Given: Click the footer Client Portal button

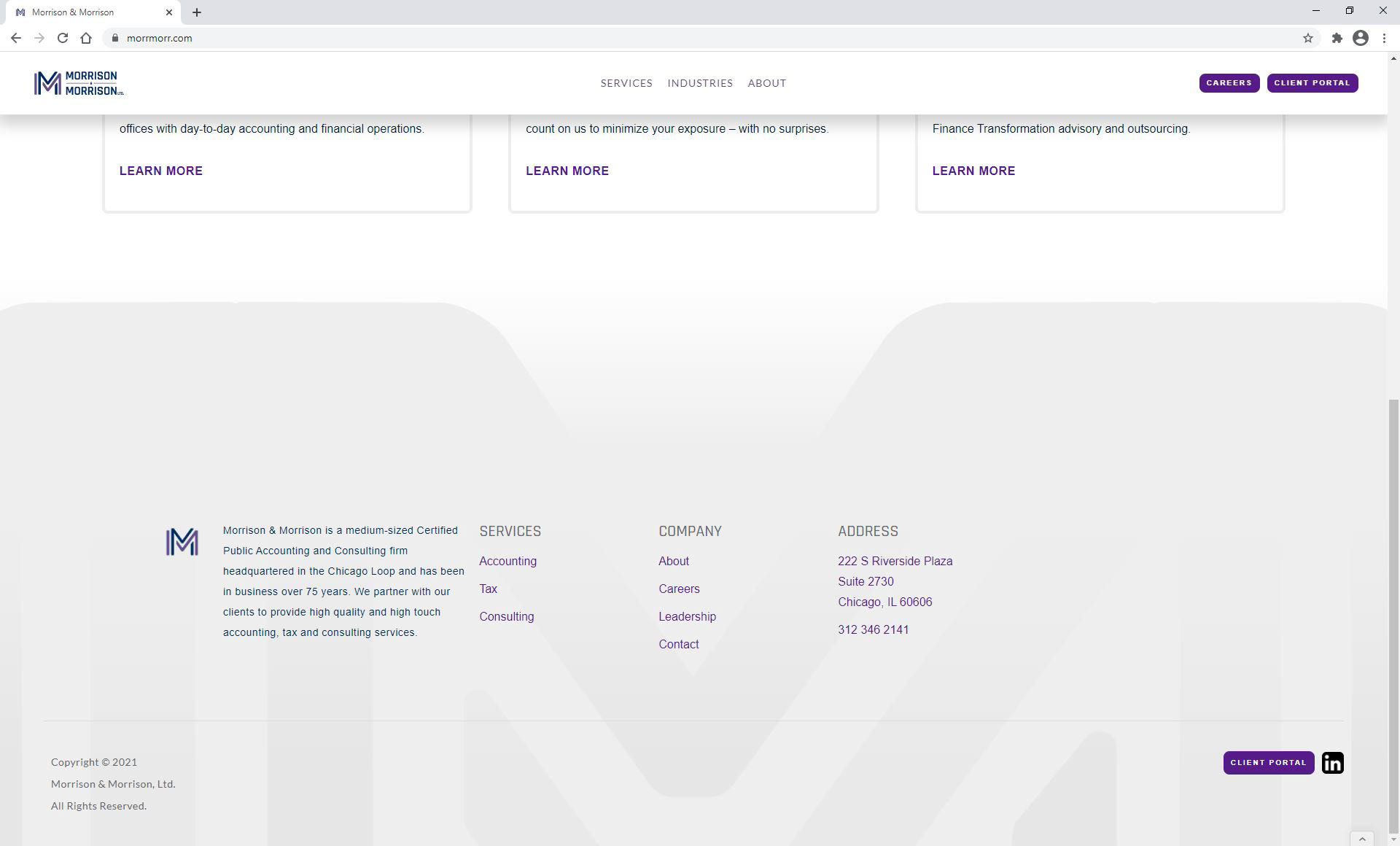Looking at the screenshot, I should [1268, 763].
